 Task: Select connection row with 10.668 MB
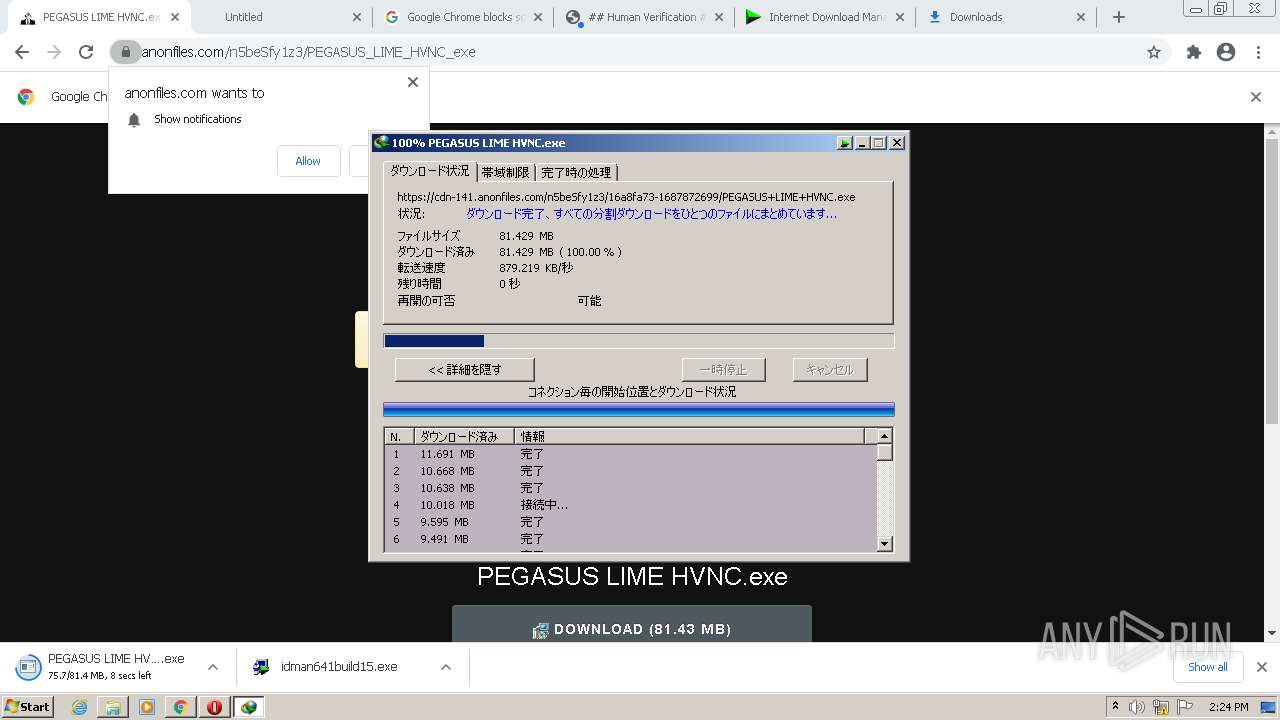(x=631, y=471)
